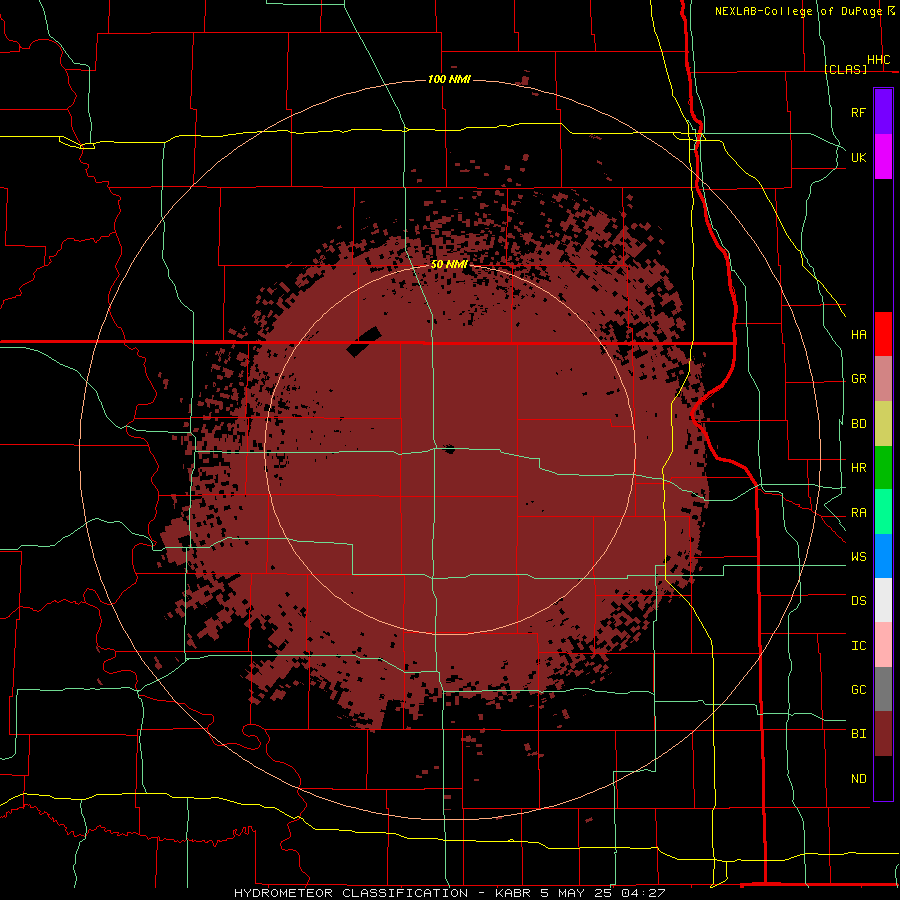This screenshot has width=900, height=900.
Task: Click the GC gray legend swatch
Action: pyautogui.click(x=883, y=689)
